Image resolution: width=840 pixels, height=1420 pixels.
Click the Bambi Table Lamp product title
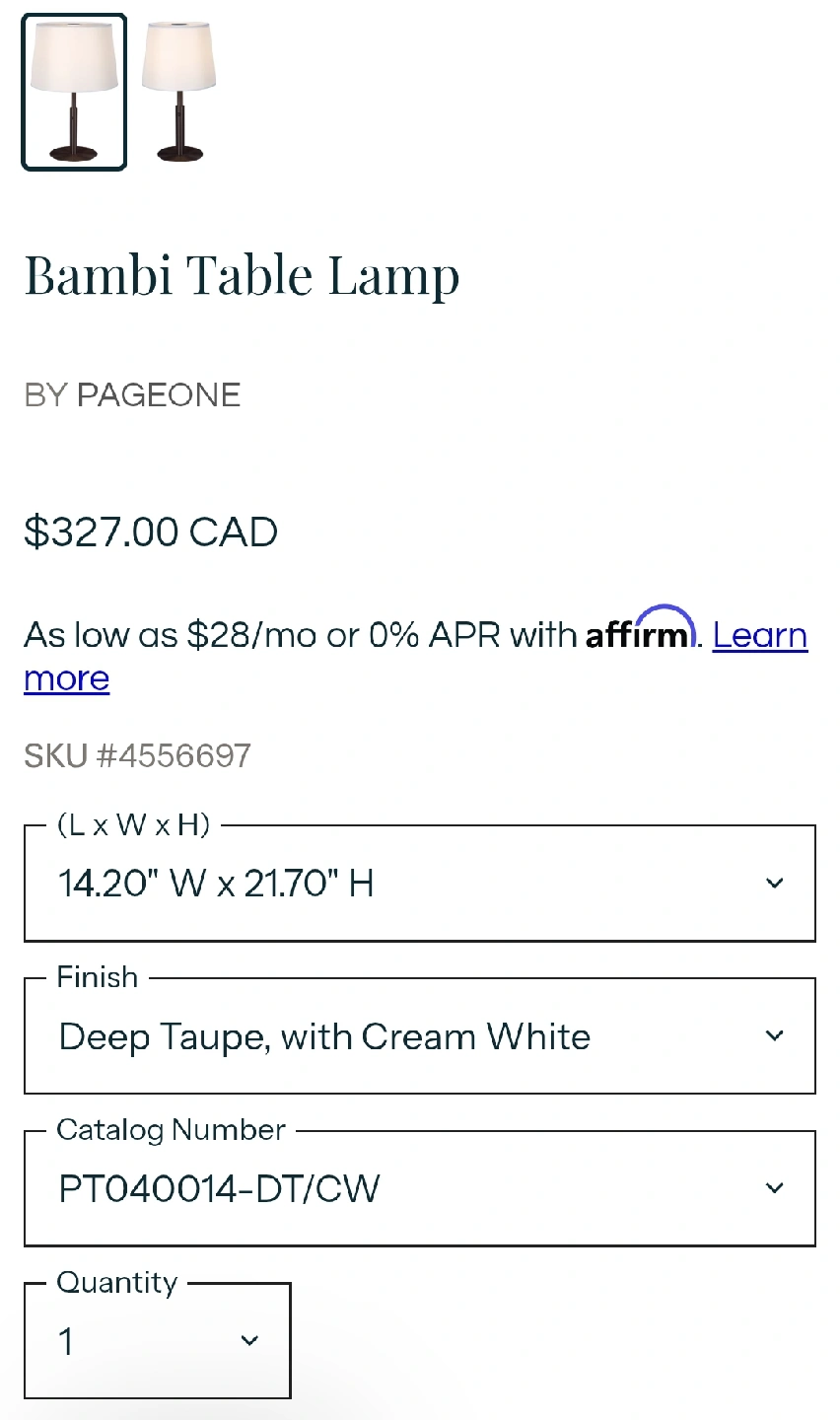(x=242, y=276)
